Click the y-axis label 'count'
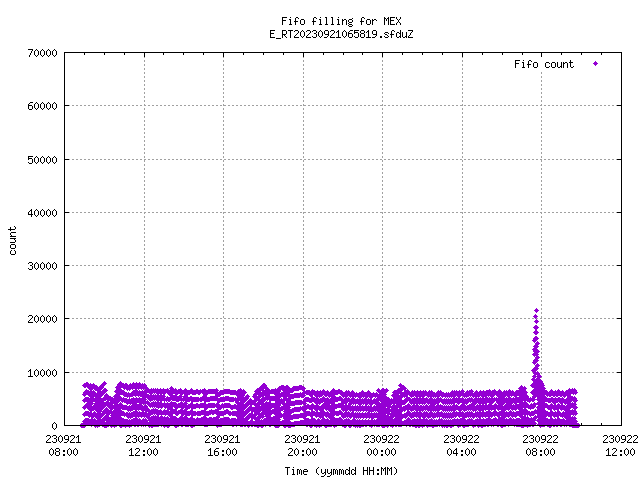640x480 pixels. pos(13,241)
